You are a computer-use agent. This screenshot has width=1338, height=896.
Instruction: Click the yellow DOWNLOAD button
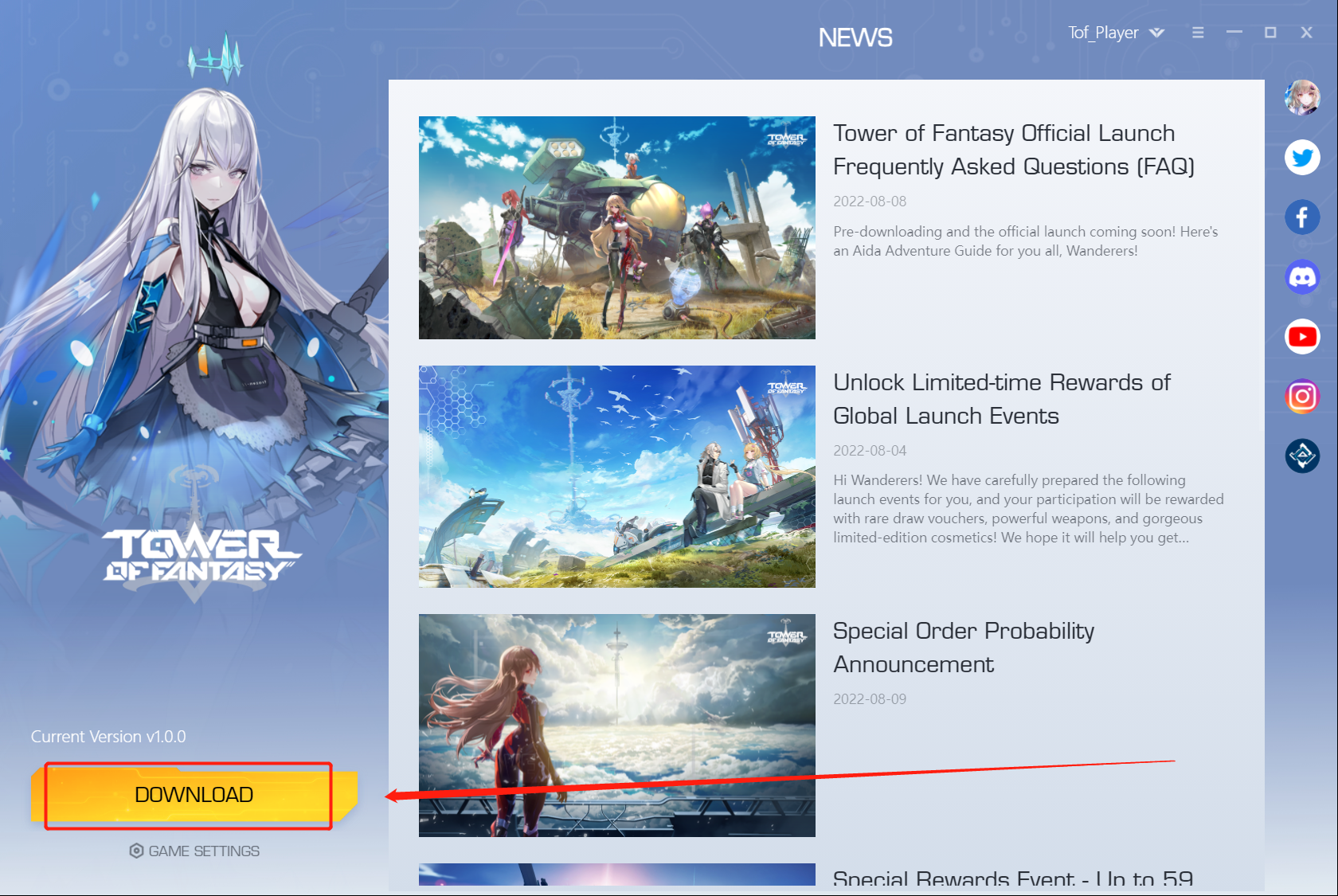[x=194, y=795]
